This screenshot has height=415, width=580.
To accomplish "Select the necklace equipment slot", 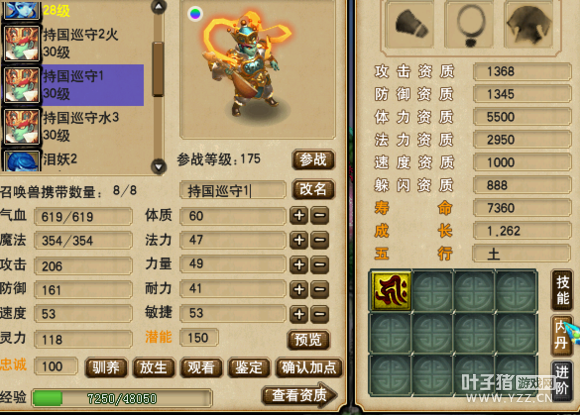I will pyautogui.click(x=470, y=24).
